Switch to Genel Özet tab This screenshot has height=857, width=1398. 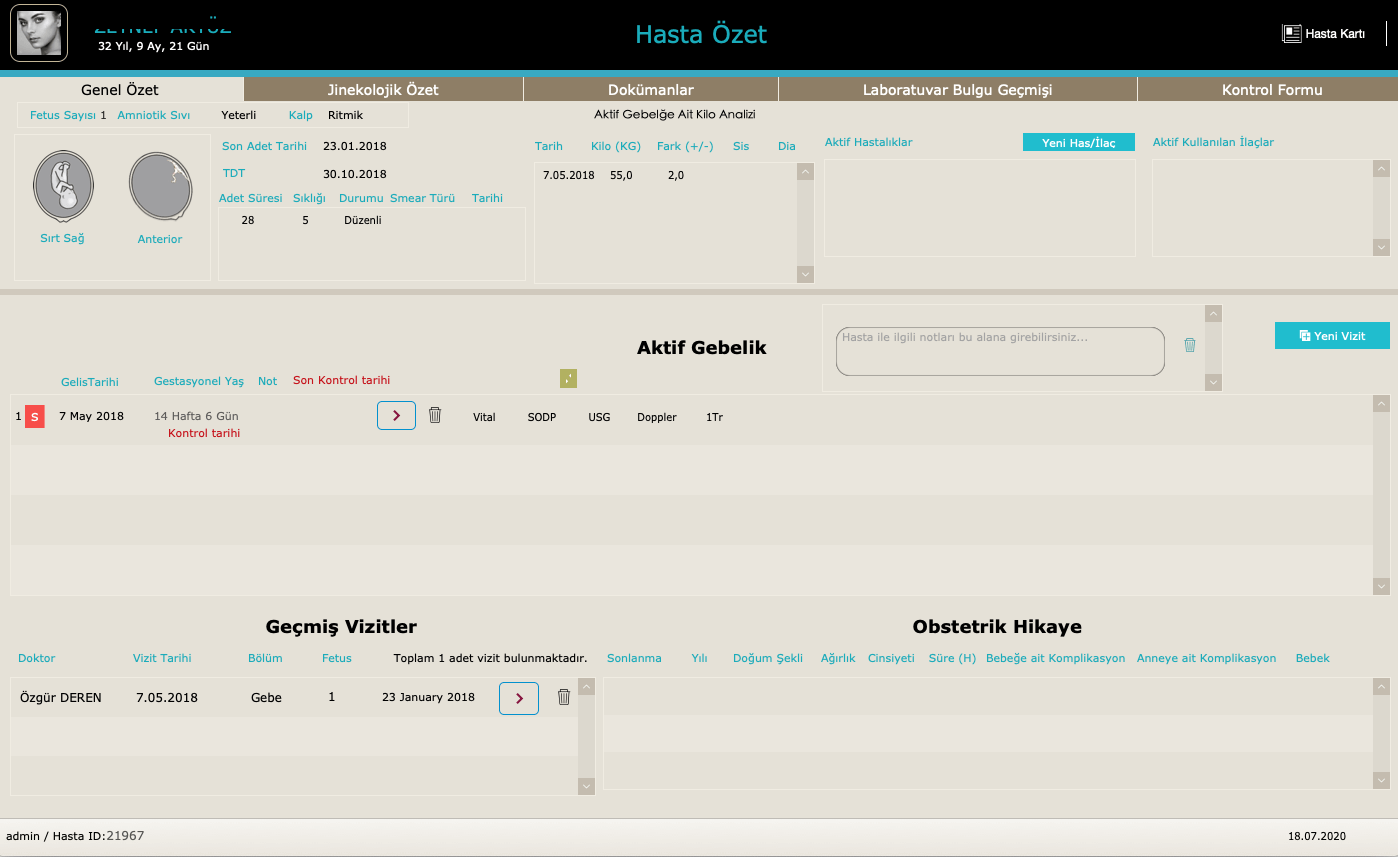point(120,90)
